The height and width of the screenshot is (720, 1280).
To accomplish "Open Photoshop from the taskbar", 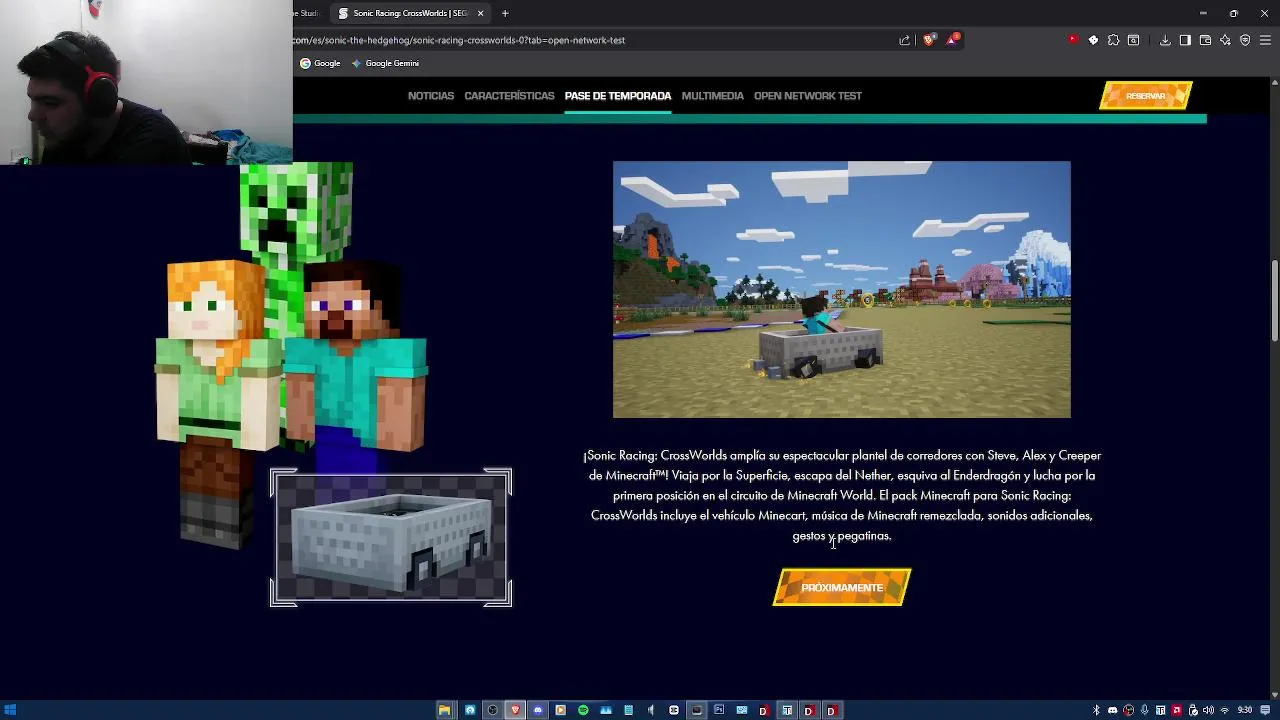I will coord(719,710).
